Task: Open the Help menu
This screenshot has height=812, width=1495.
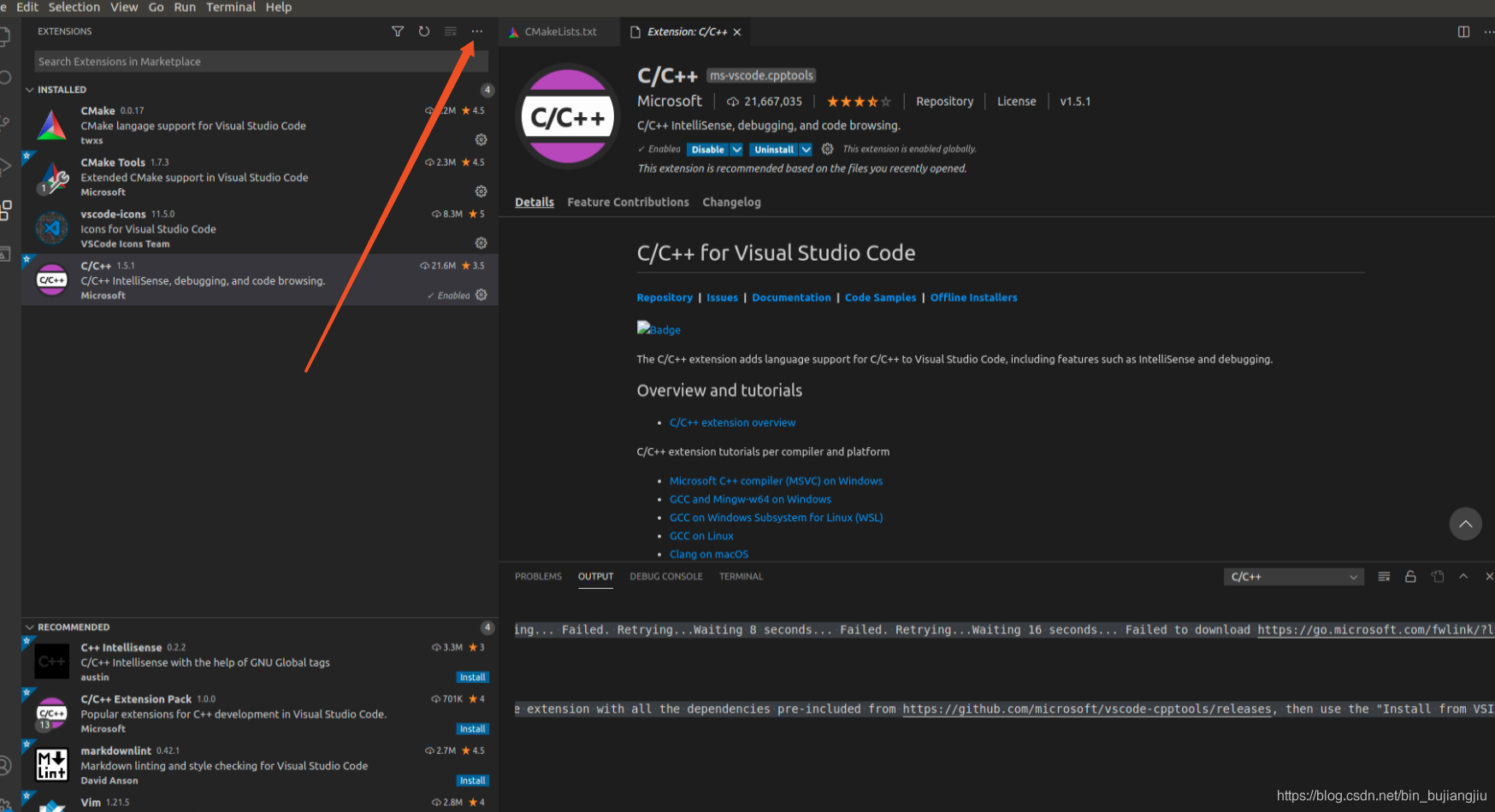Action: [279, 7]
